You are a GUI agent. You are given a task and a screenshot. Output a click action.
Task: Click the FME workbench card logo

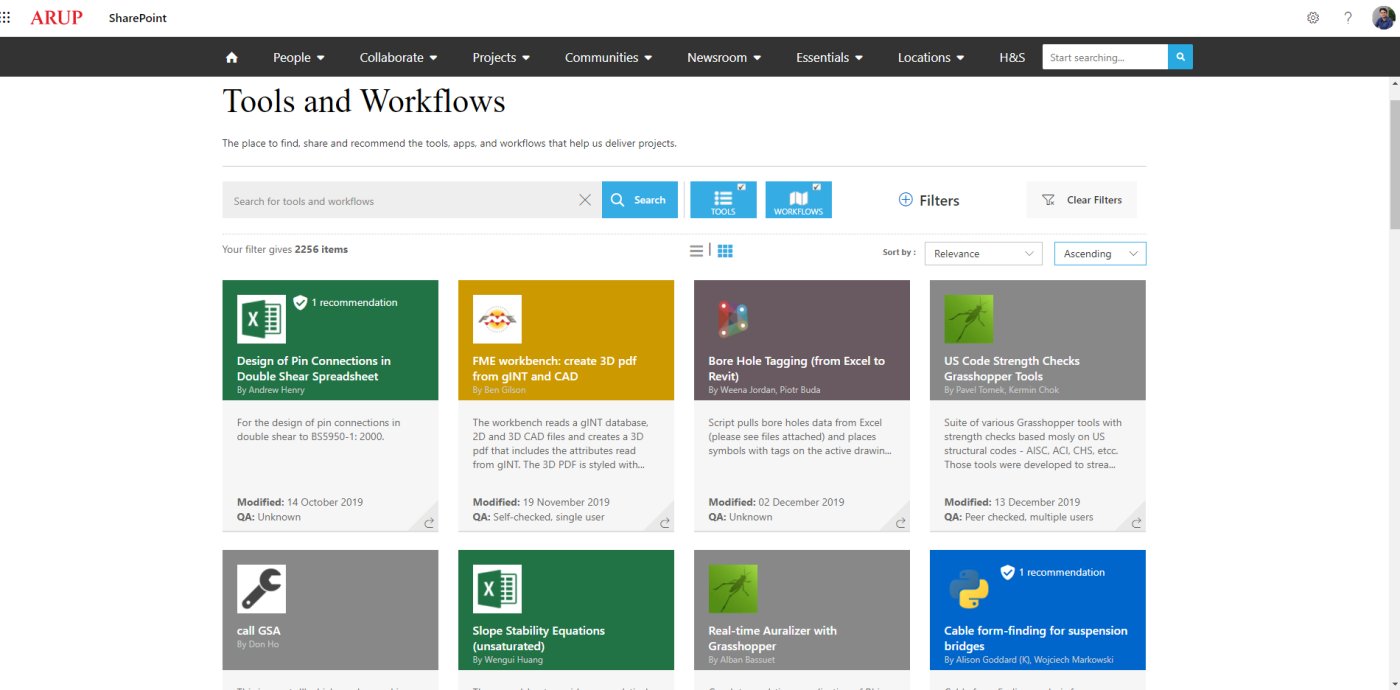click(497, 319)
